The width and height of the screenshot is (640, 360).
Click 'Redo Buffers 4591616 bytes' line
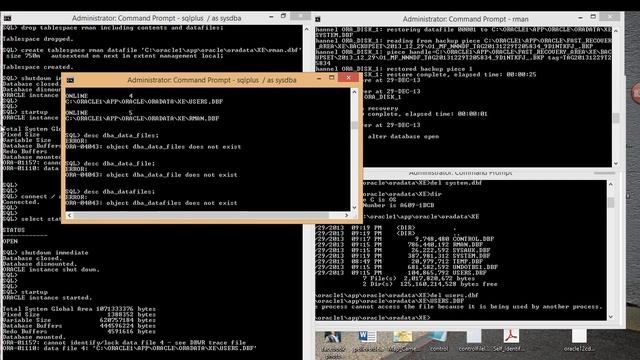pyautogui.click(x=79, y=331)
